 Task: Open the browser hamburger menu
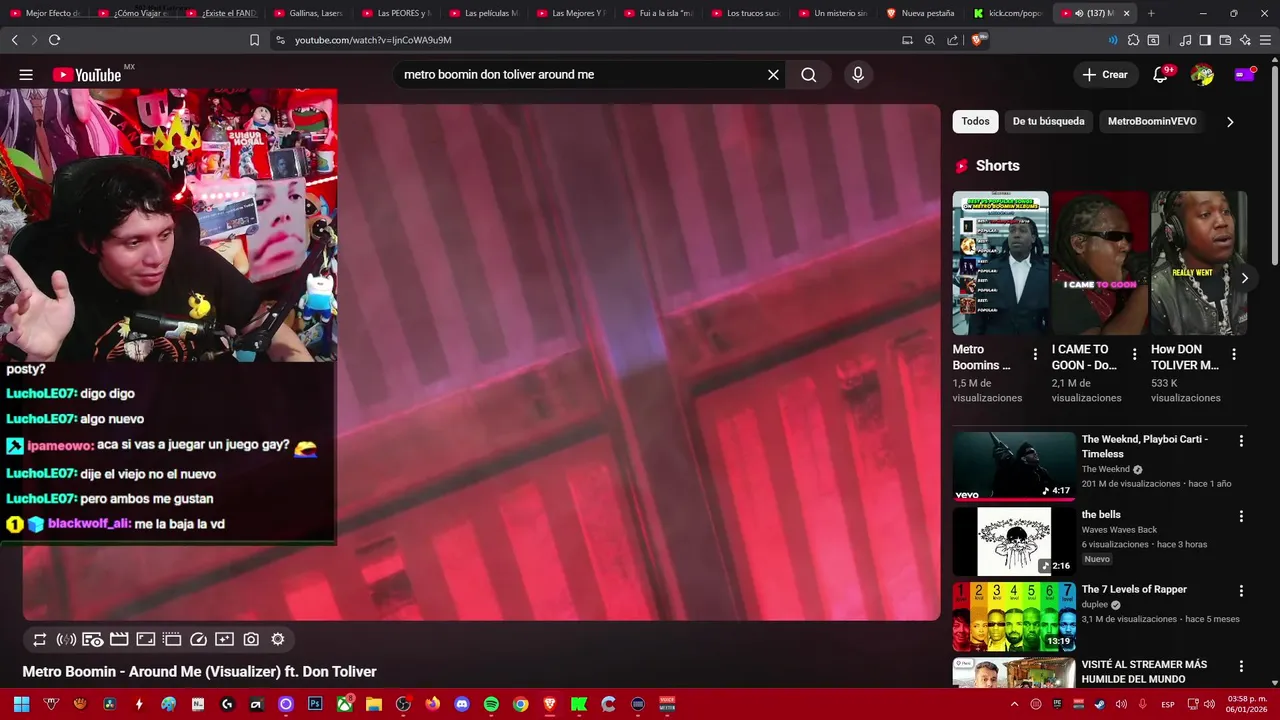[1265, 40]
